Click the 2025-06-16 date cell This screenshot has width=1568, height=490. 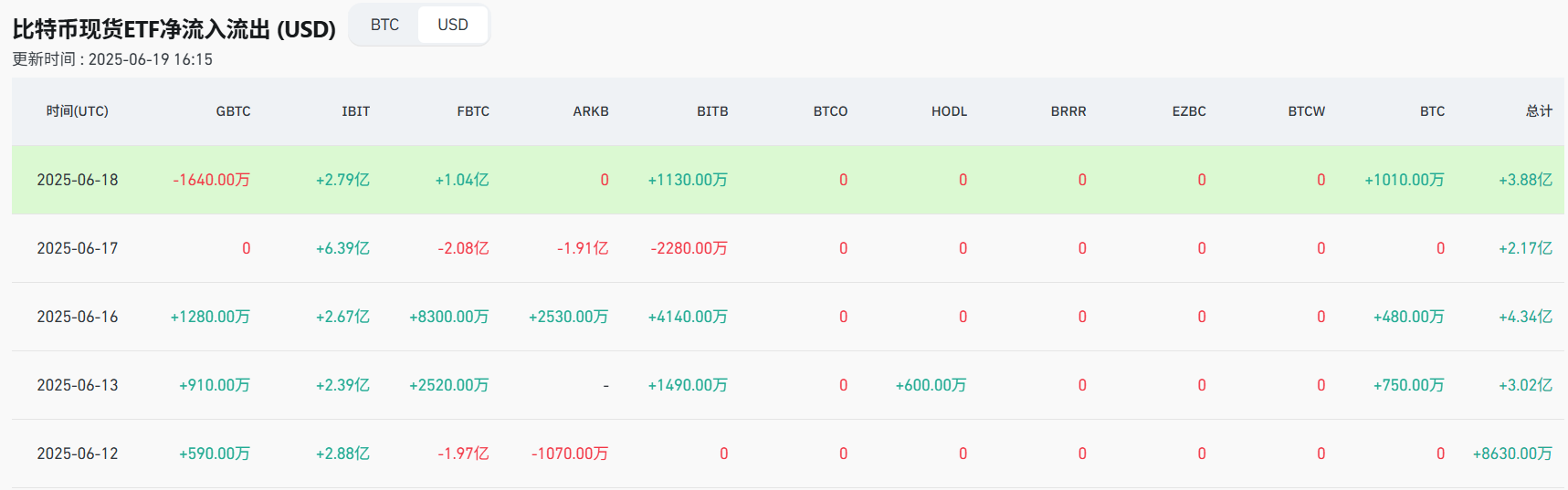(x=78, y=317)
